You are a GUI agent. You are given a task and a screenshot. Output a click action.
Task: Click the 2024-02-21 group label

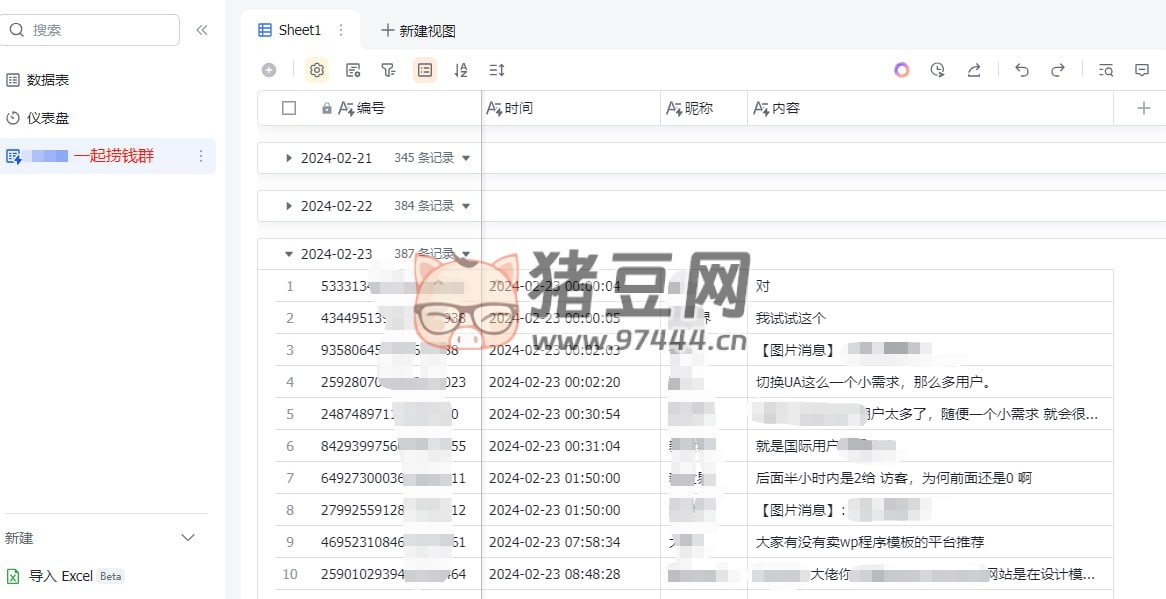pyautogui.click(x=336, y=158)
